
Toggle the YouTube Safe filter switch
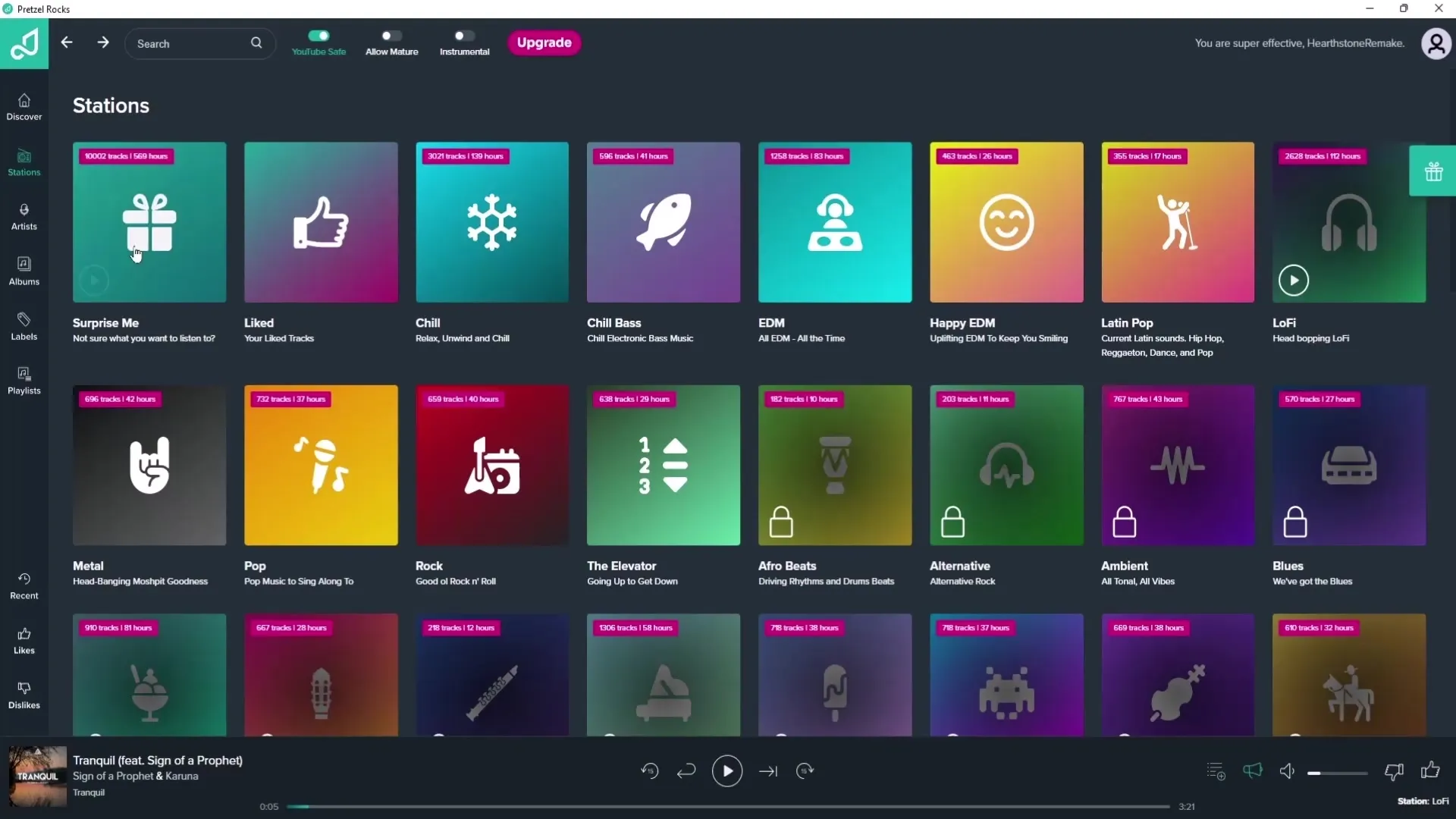click(318, 36)
